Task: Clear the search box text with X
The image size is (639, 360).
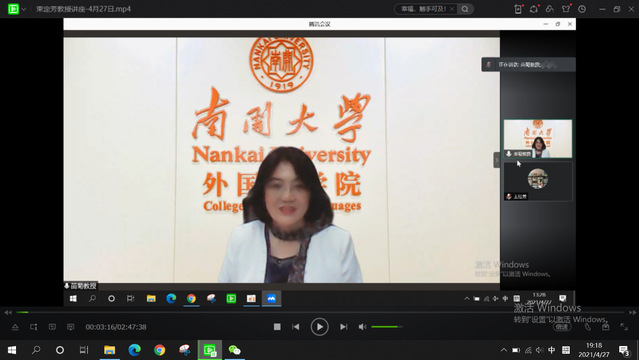Action: click(x=452, y=9)
